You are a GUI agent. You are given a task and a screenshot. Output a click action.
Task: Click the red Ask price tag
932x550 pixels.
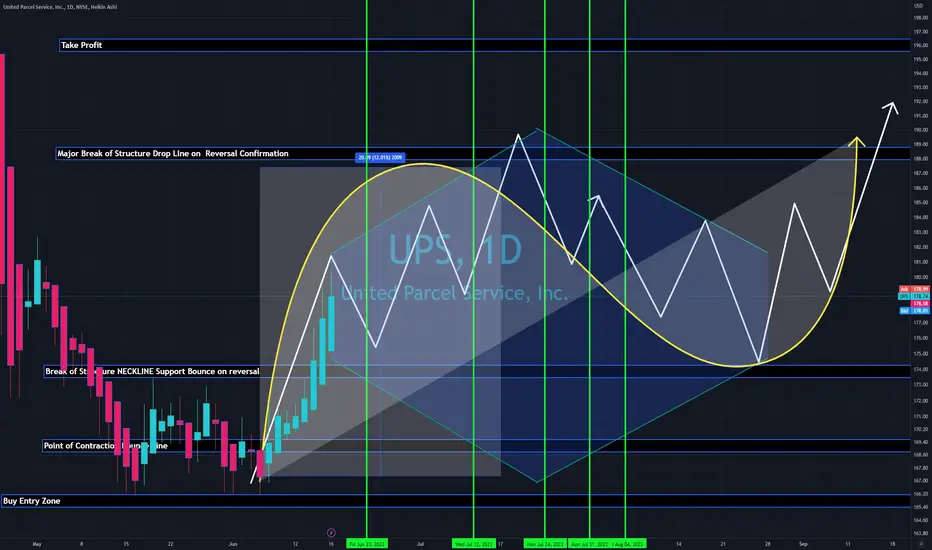(x=914, y=289)
